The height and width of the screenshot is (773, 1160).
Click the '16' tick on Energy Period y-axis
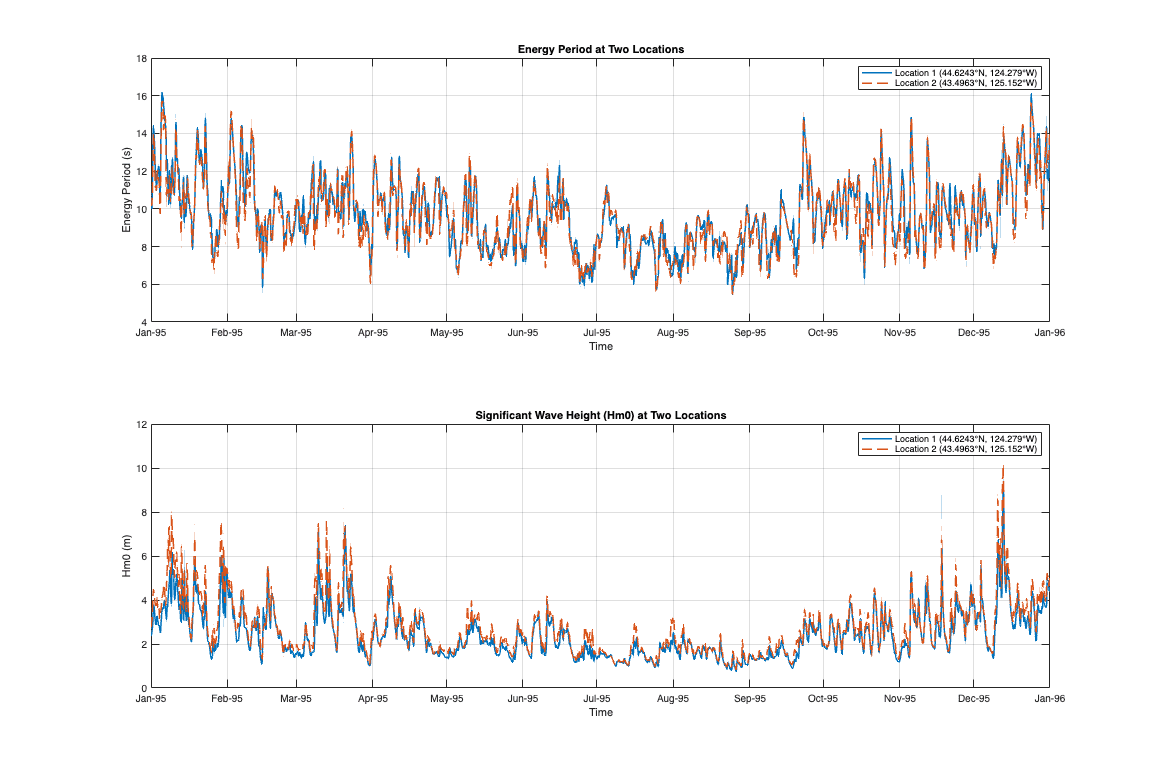point(142,96)
